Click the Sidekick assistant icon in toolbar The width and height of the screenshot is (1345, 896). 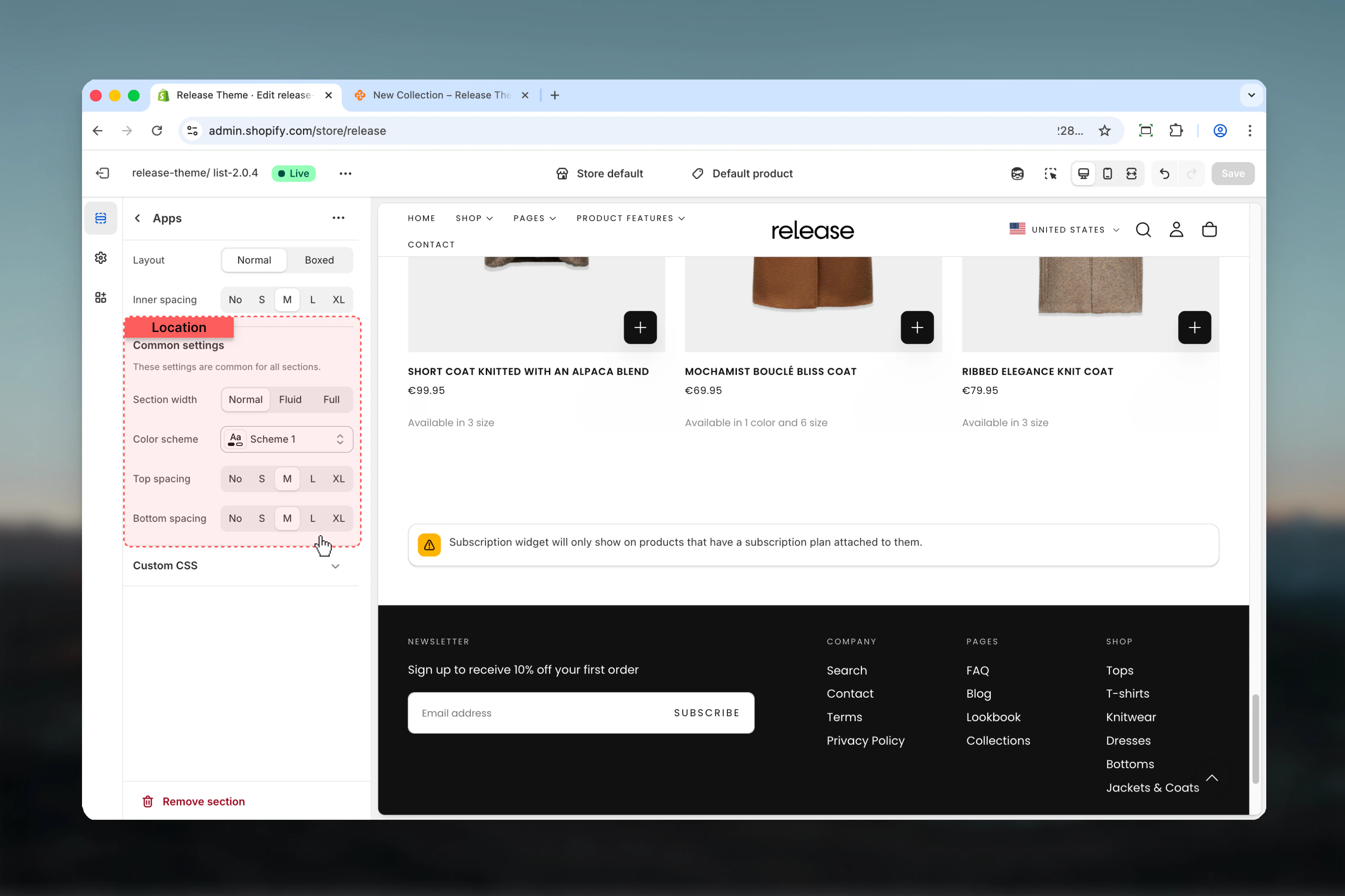pyautogui.click(x=1017, y=173)
